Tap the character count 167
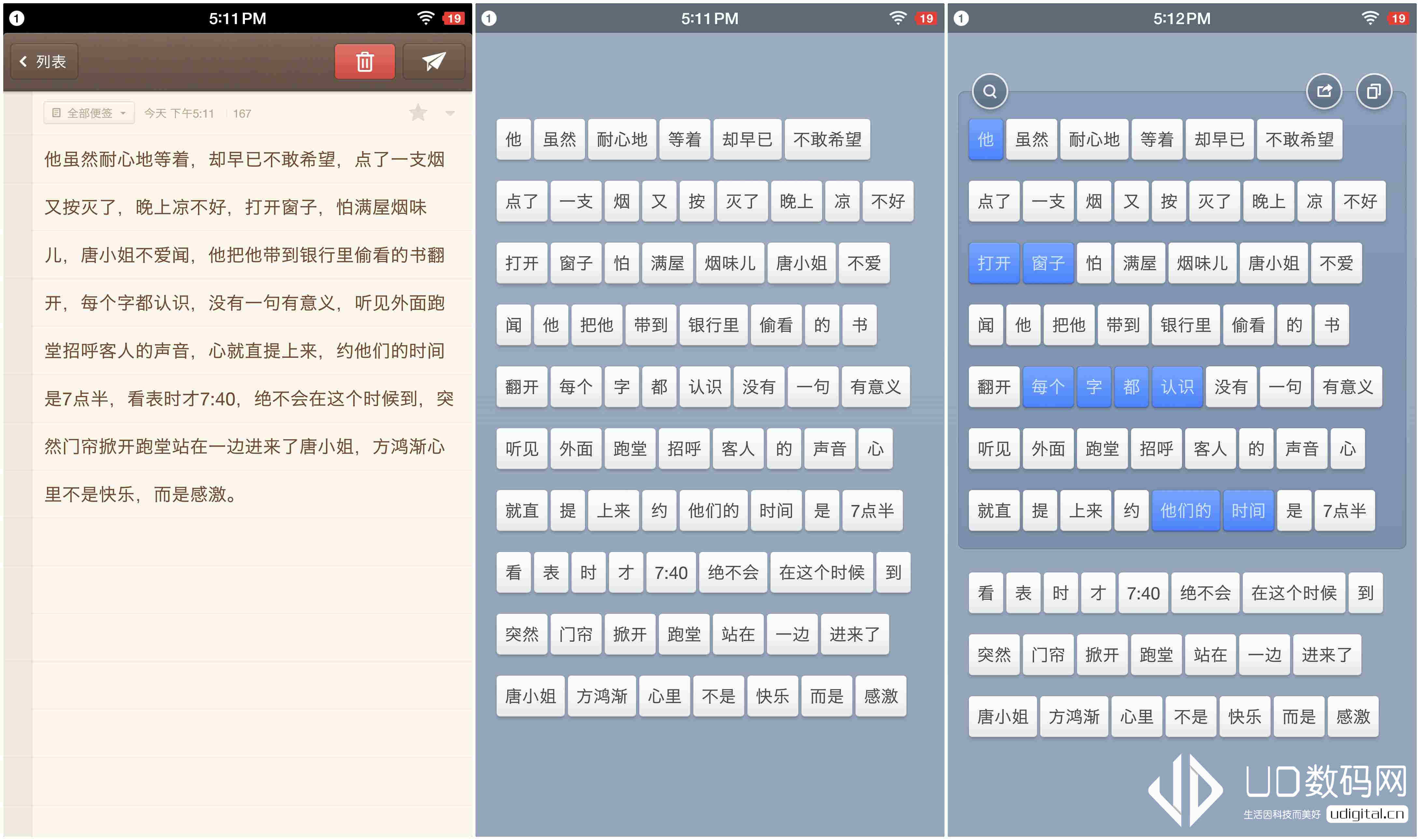The width and height of the screenshot is (1420, 840). (x=242, y=113)
